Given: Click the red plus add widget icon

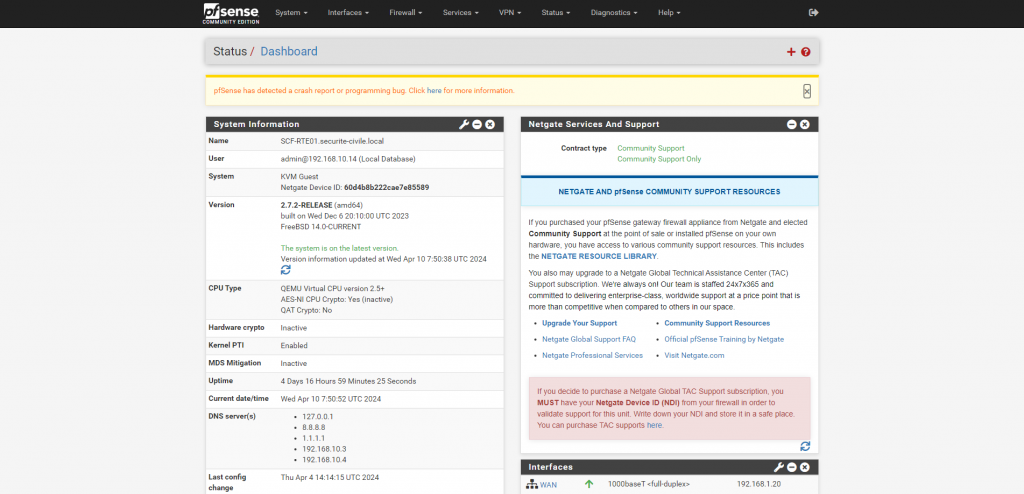Looking at the screenshot, I should click(791, 52).
